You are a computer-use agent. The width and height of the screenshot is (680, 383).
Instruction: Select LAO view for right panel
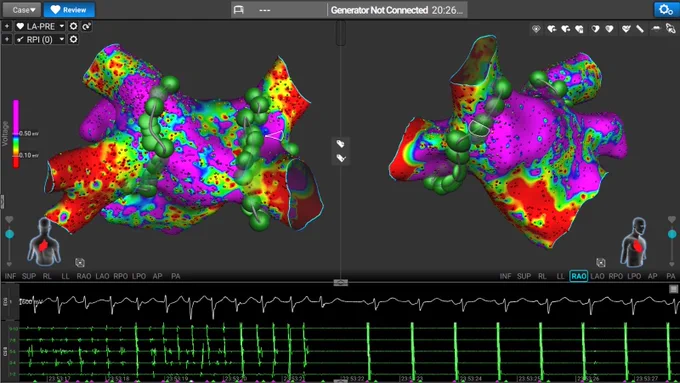[597, 276]
